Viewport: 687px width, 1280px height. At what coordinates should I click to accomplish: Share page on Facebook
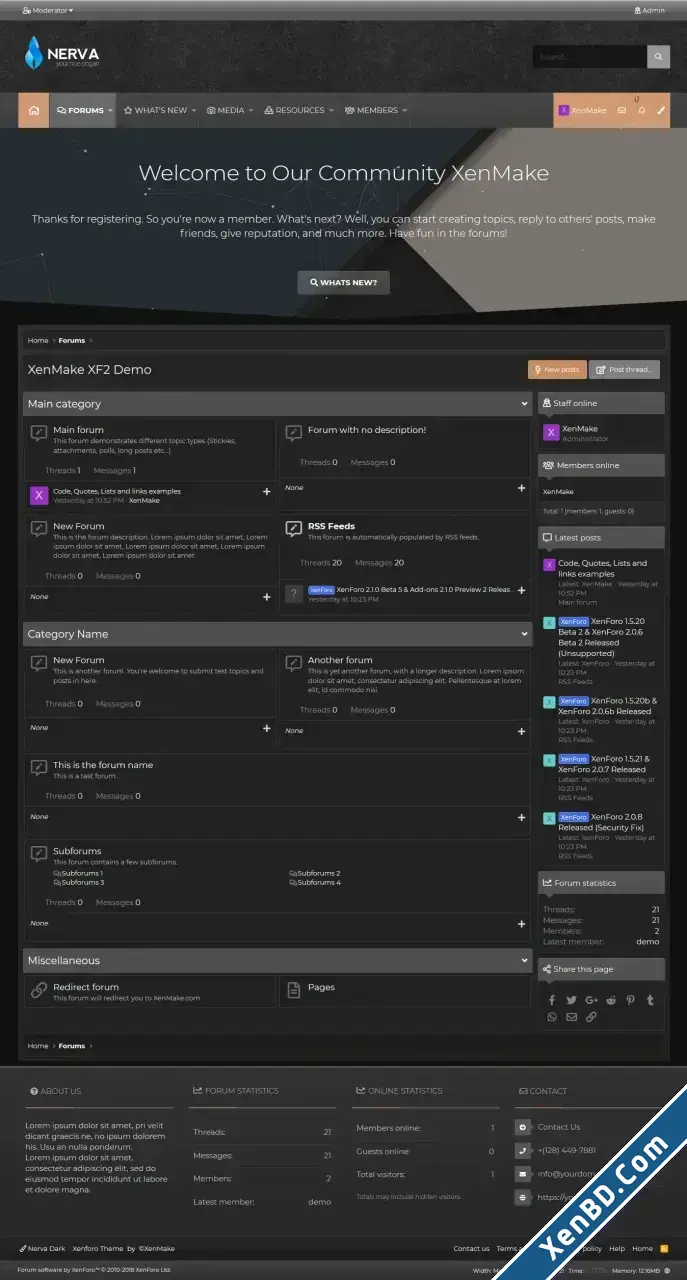point(552,999)
